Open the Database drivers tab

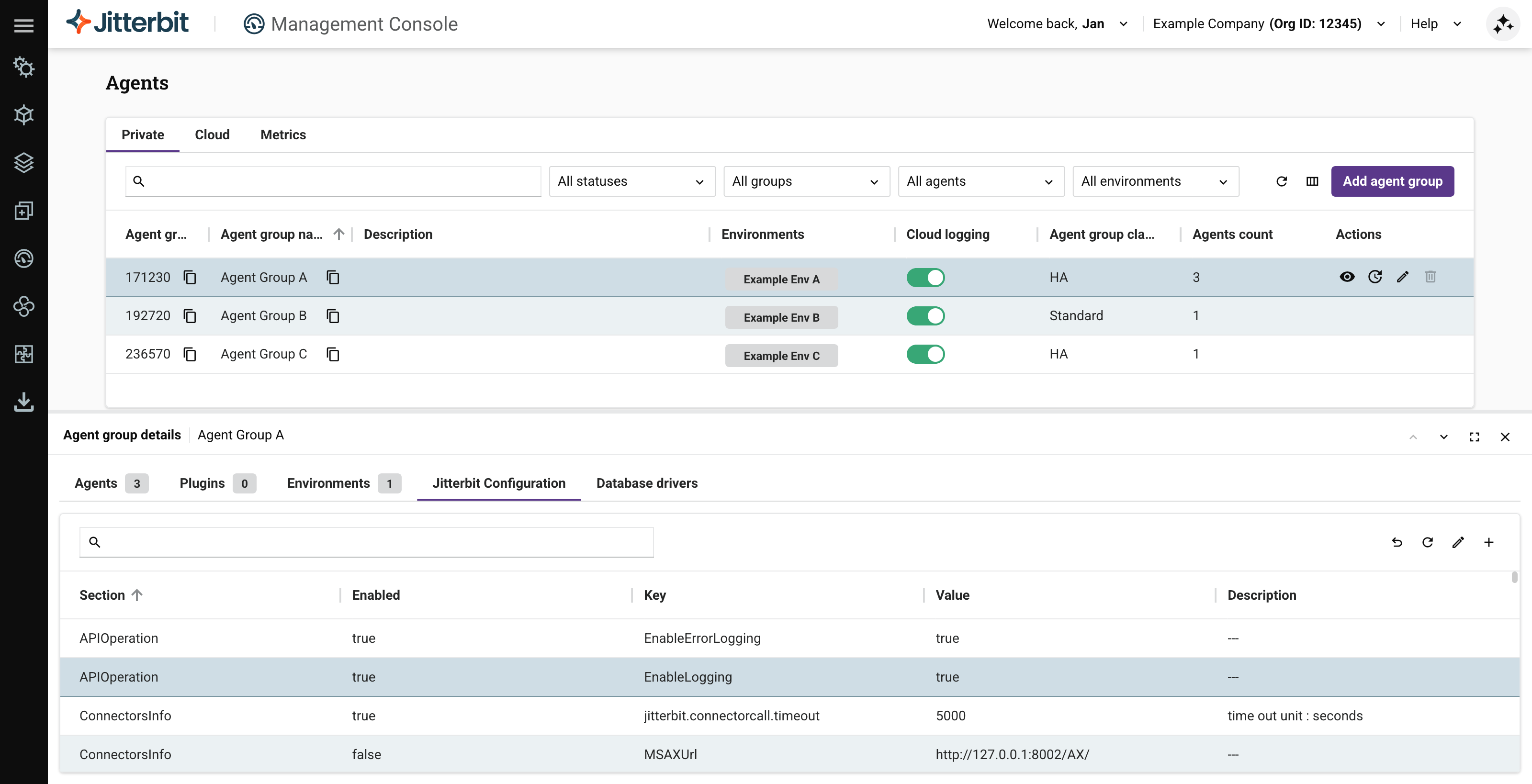point(647,483)
